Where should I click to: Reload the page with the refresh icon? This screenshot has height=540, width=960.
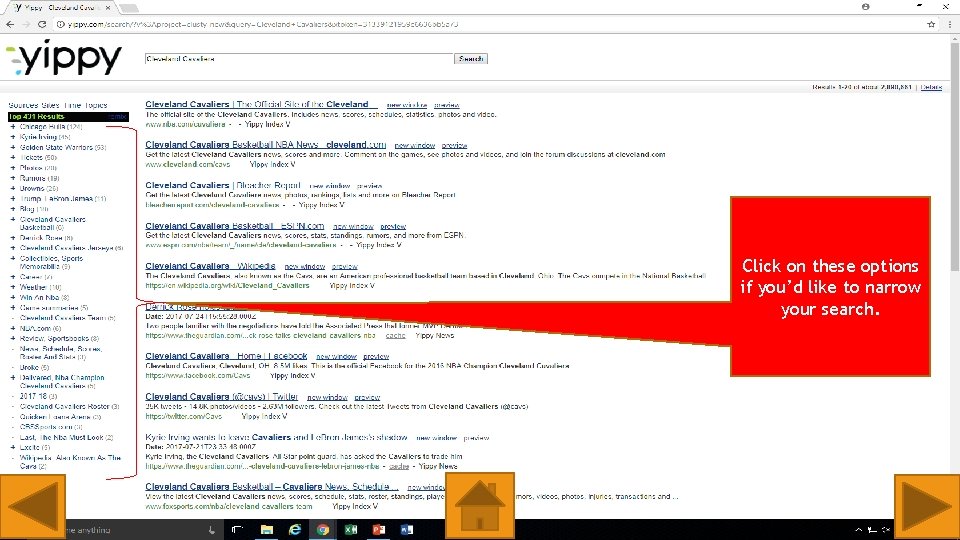[x=42, y=24]
